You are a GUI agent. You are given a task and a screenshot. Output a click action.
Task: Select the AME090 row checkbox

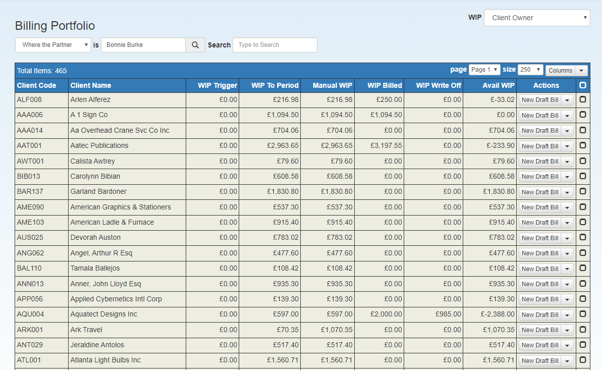582,207
